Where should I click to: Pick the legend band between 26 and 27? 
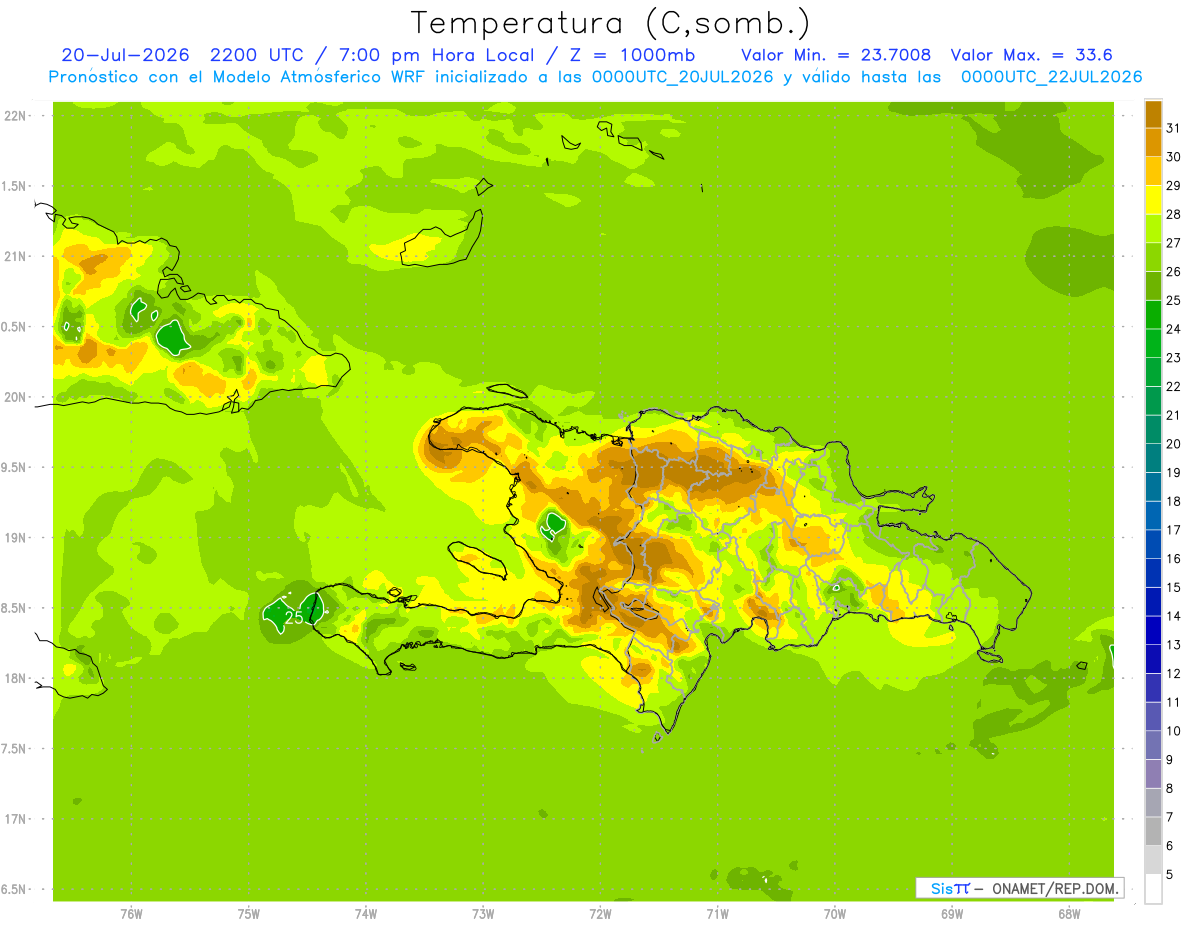1153,257
